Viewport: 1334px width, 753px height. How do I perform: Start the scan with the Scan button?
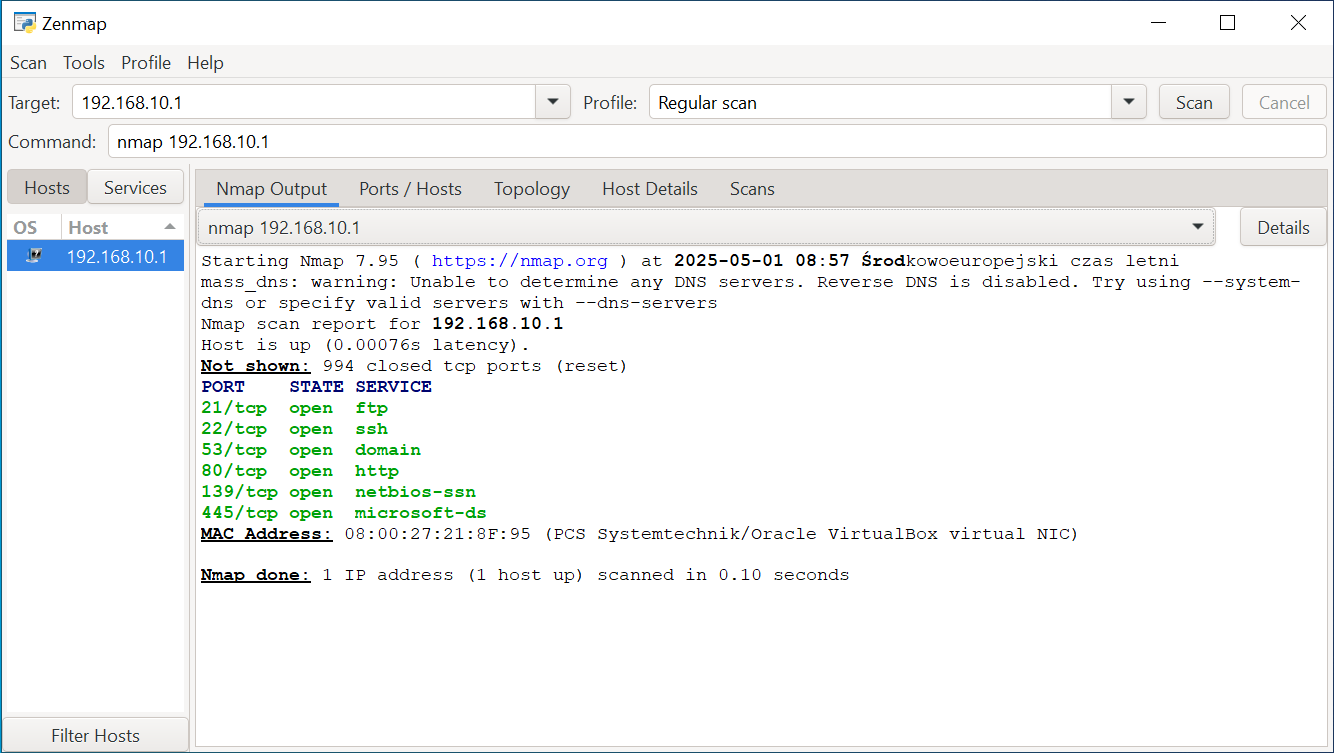coord(1194,102)
